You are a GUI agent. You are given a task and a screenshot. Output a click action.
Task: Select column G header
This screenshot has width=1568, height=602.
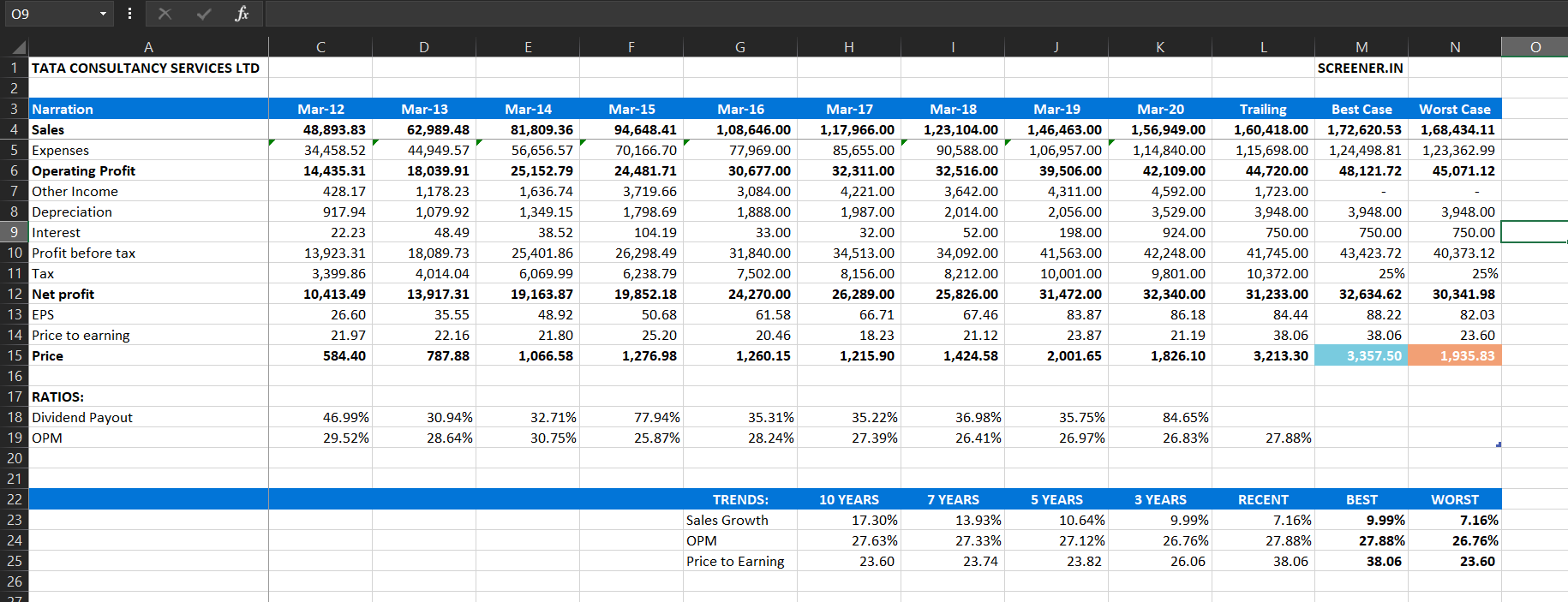pyautogui.click(x=740, y=47)
